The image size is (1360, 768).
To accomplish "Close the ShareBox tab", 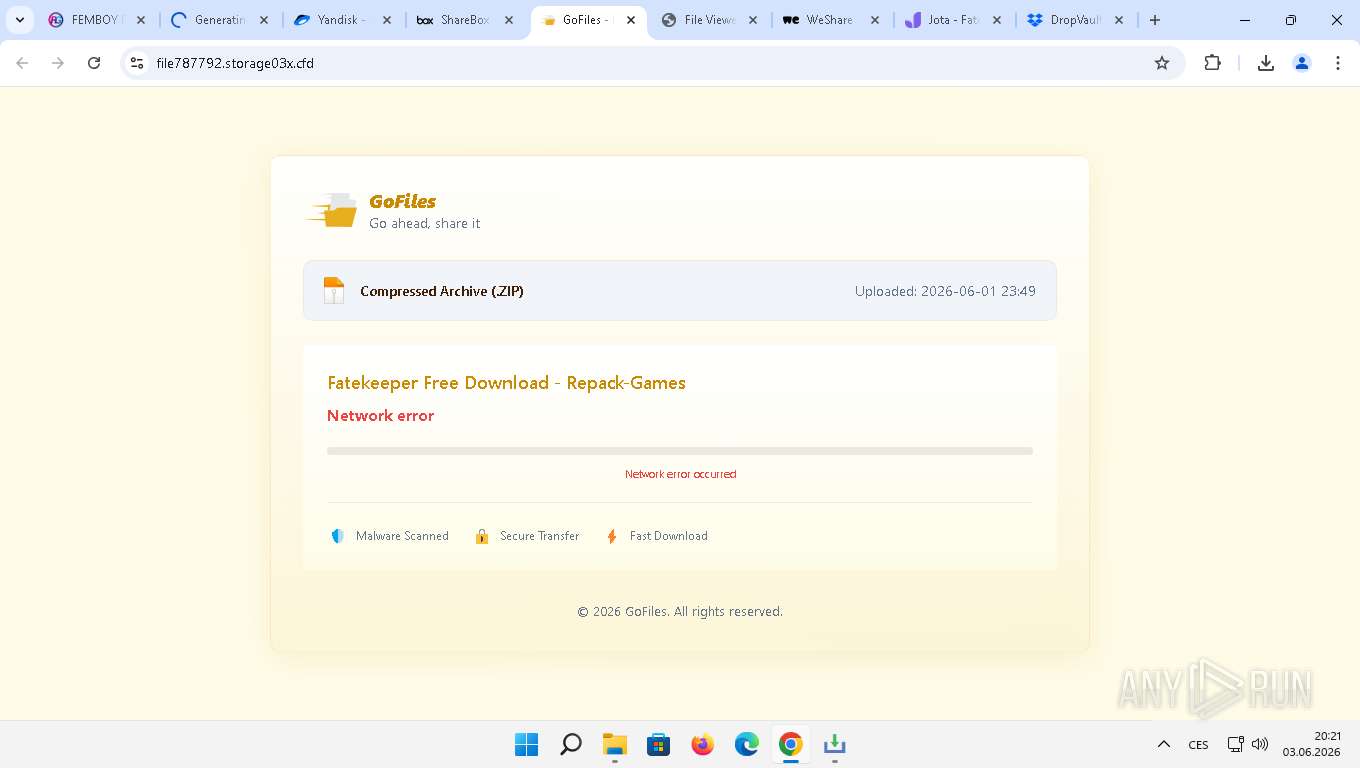I will point(509,20).
